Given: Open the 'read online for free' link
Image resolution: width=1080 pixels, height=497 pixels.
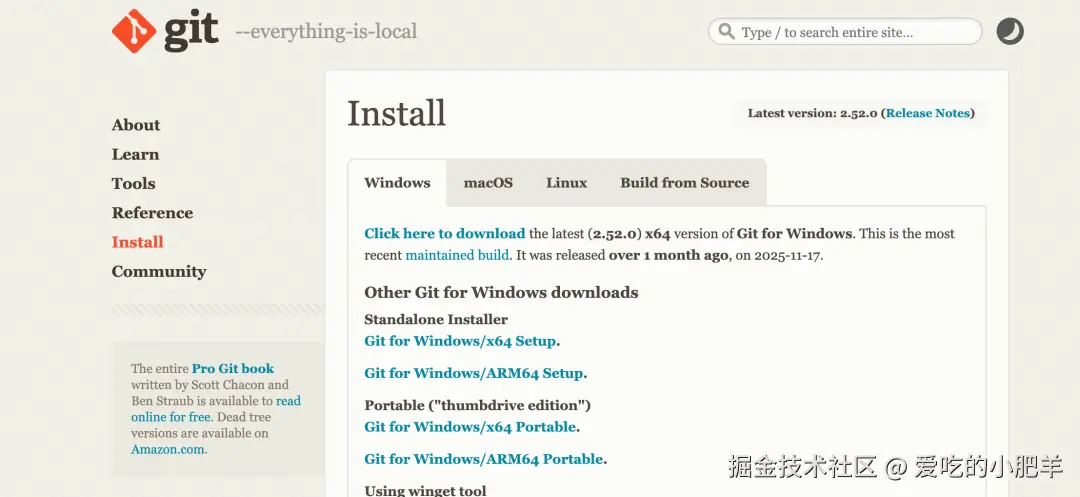Looking at the screenshot, I should point(216,409).
